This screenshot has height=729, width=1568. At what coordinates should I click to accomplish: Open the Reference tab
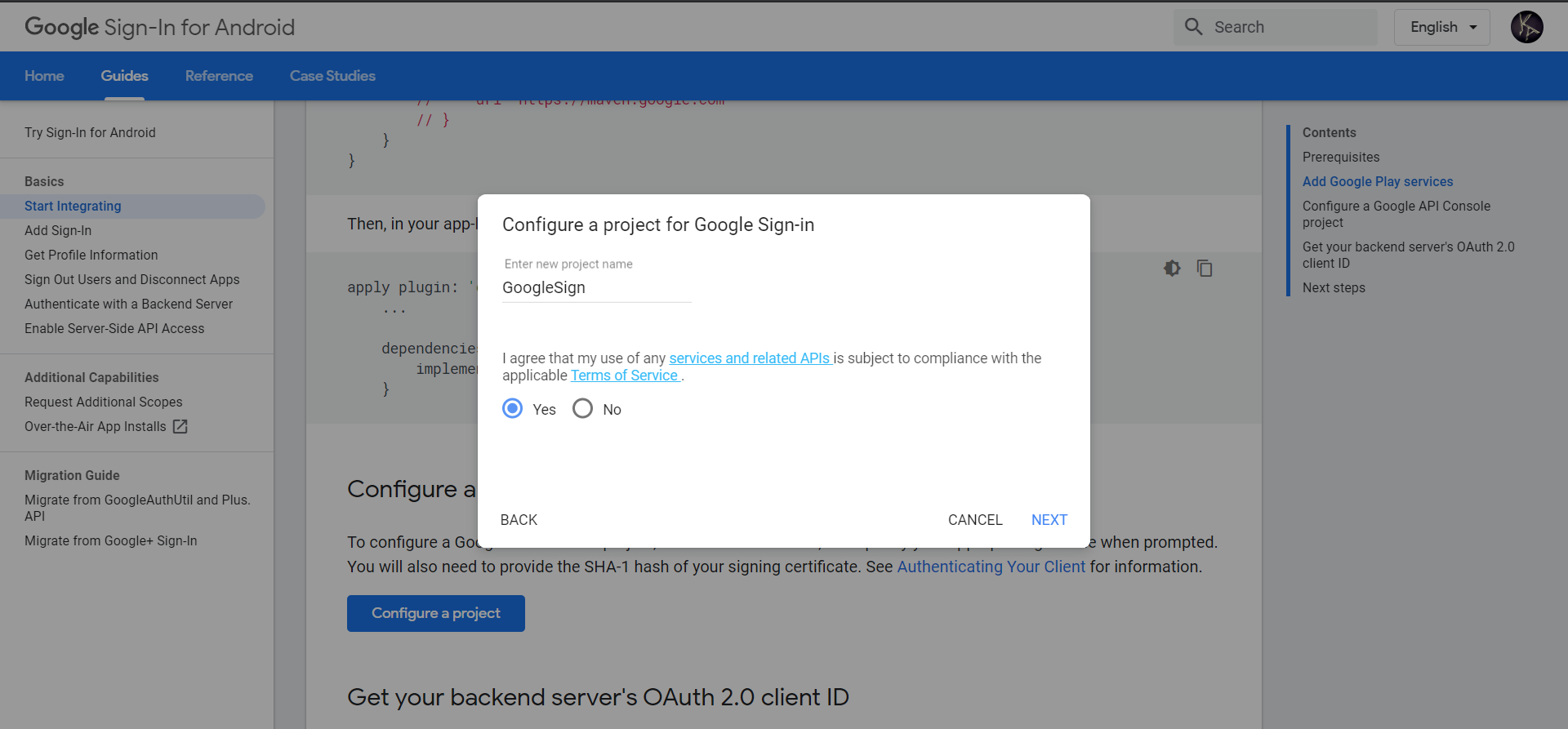click(219, 76)
